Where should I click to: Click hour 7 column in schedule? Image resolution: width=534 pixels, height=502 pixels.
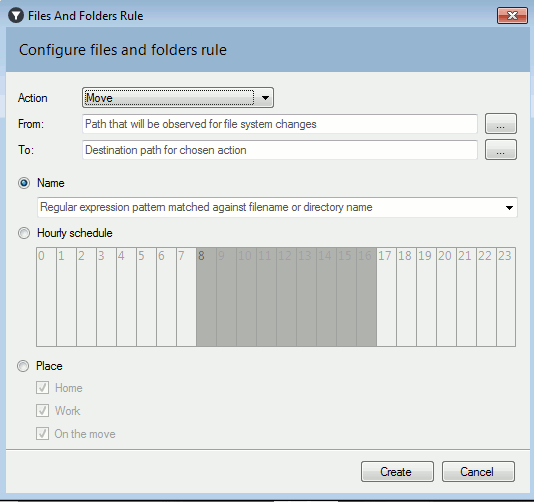tap(186, 297)
